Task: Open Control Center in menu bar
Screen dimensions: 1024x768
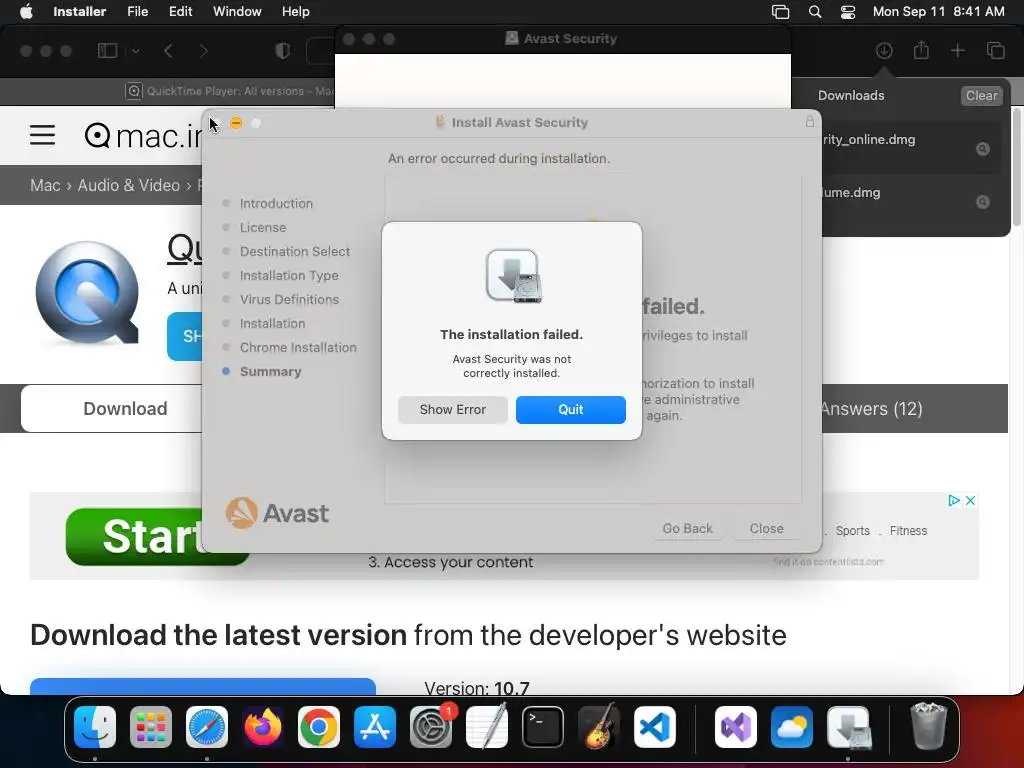Action: pos(848,12)
